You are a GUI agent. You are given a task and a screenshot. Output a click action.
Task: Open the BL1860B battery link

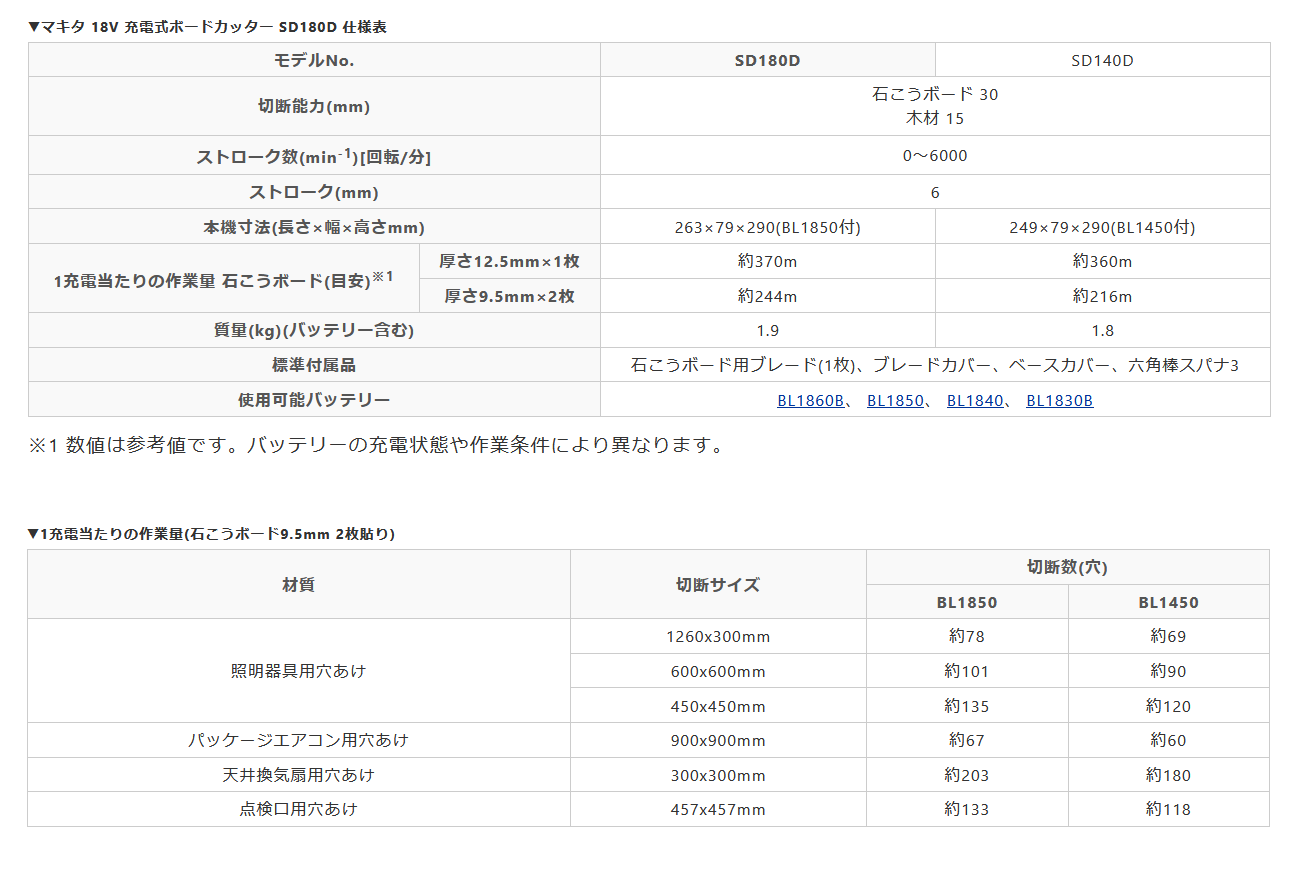click(x=810, y=400)
